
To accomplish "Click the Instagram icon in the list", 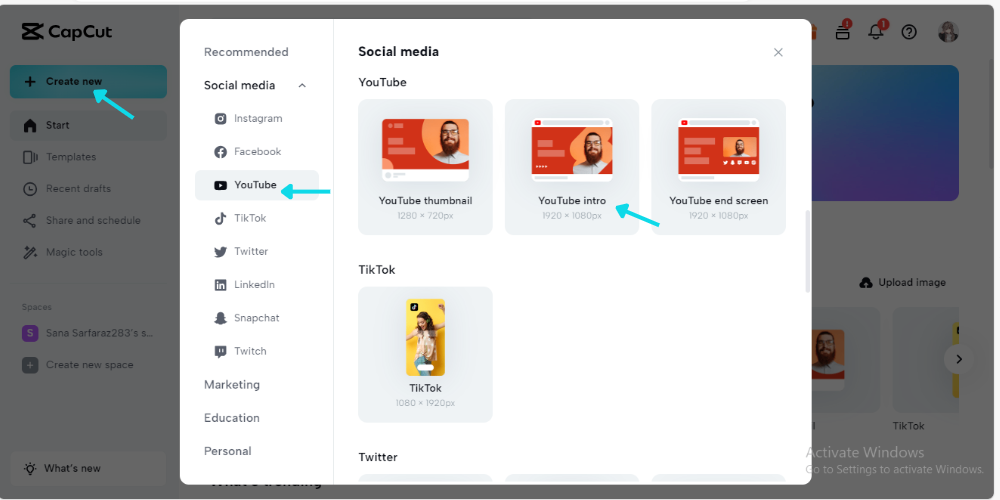I will 221,119.
